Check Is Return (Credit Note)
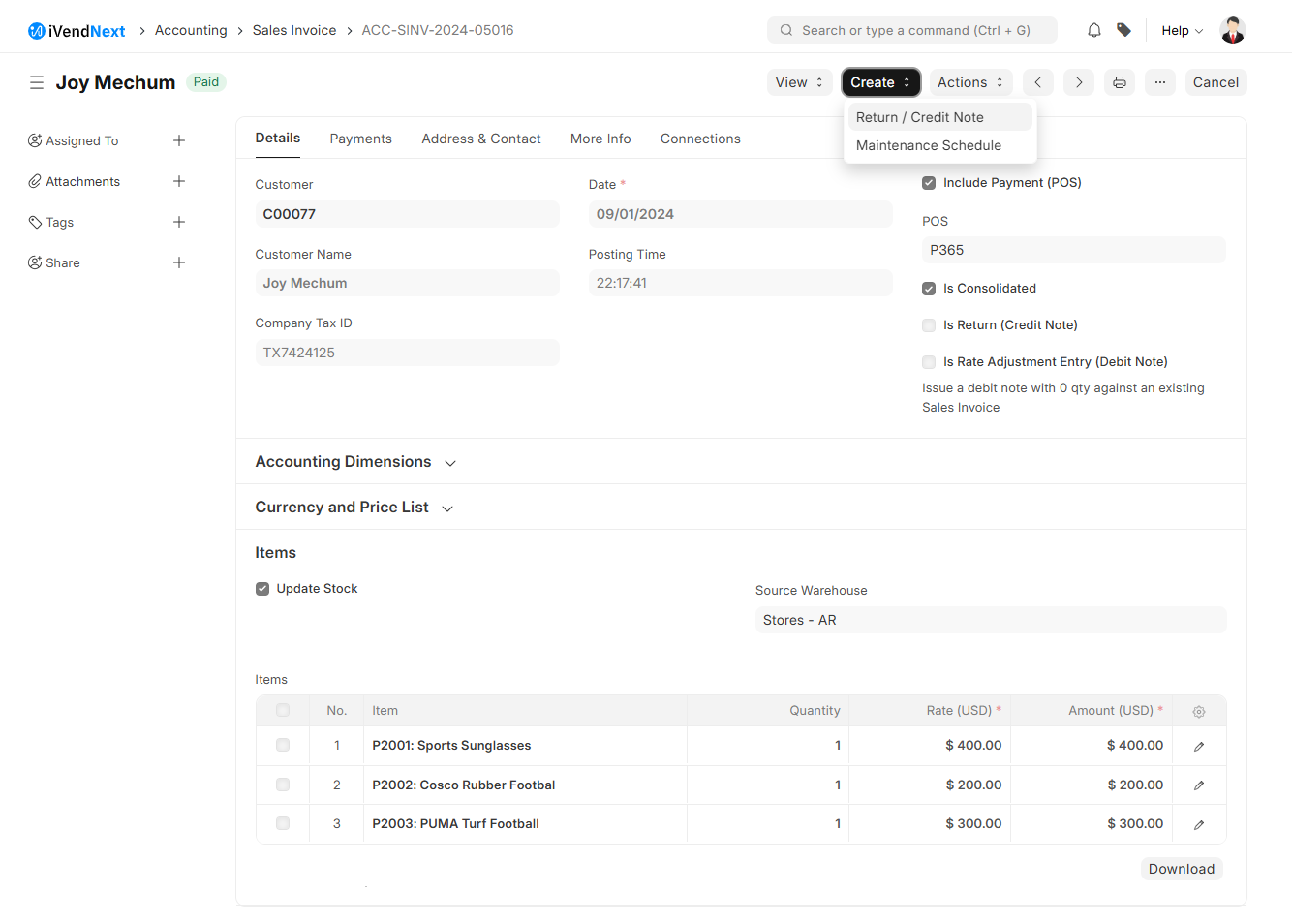This screenshot has height=924, width=1292. pos(929,325)
